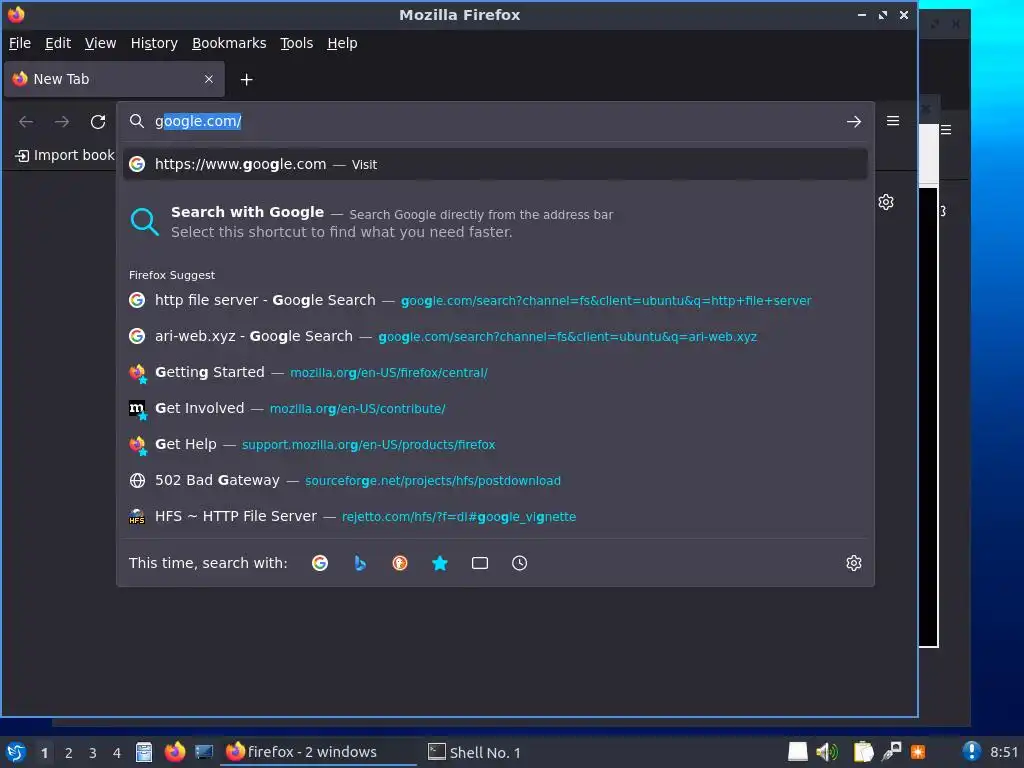
Task: Switch to workspace 2
Action: [69, 753]
